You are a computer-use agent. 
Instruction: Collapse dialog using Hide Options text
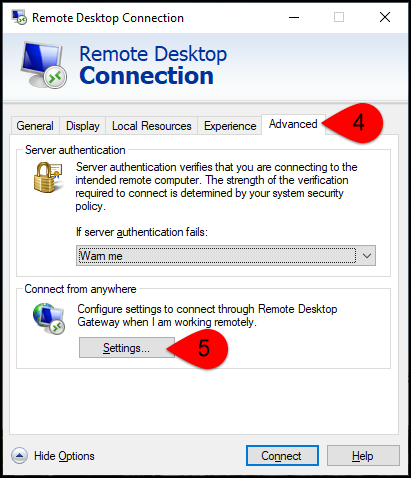[x=64, y=456]
